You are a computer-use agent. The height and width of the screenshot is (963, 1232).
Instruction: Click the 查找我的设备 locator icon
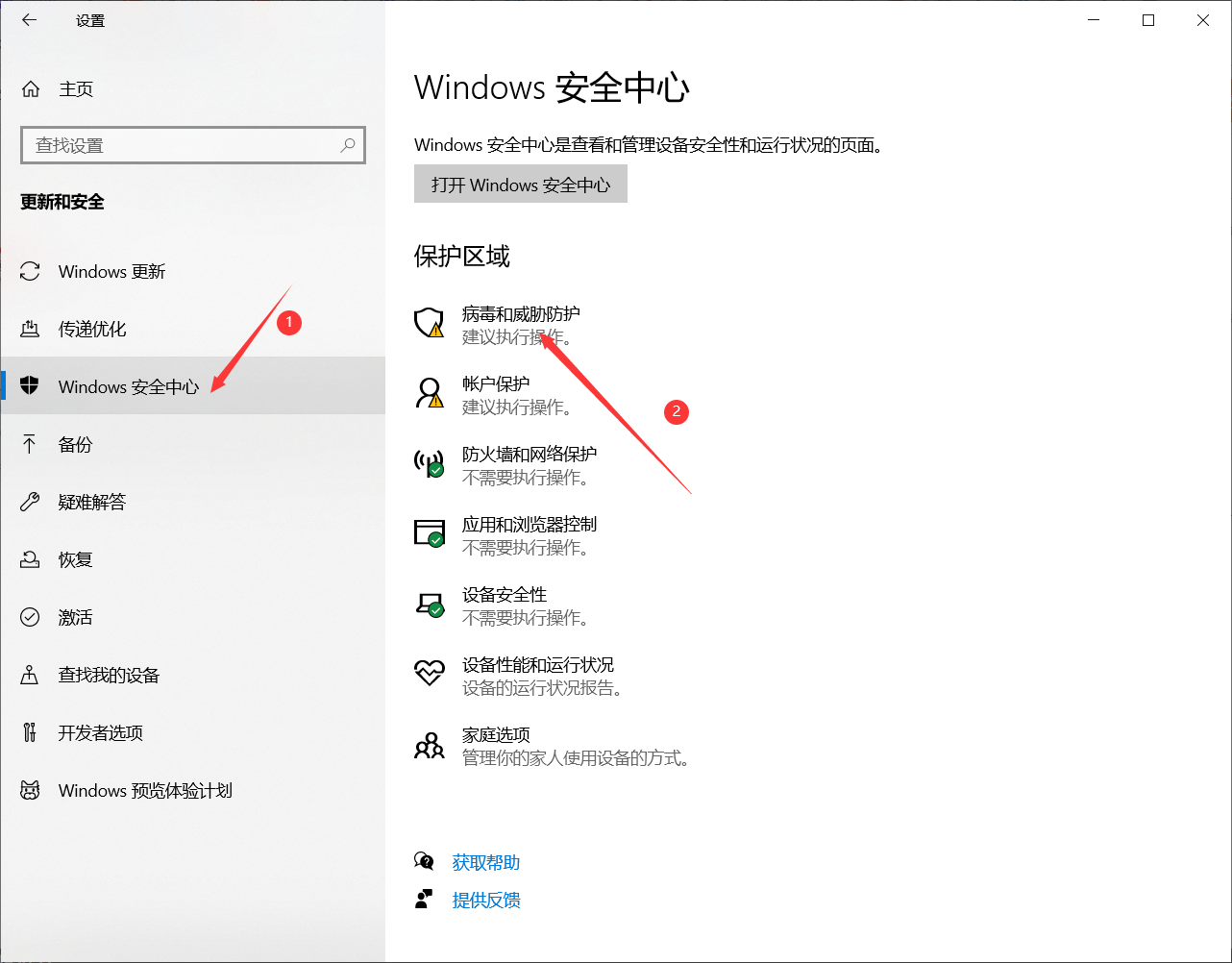click(30, 675)
